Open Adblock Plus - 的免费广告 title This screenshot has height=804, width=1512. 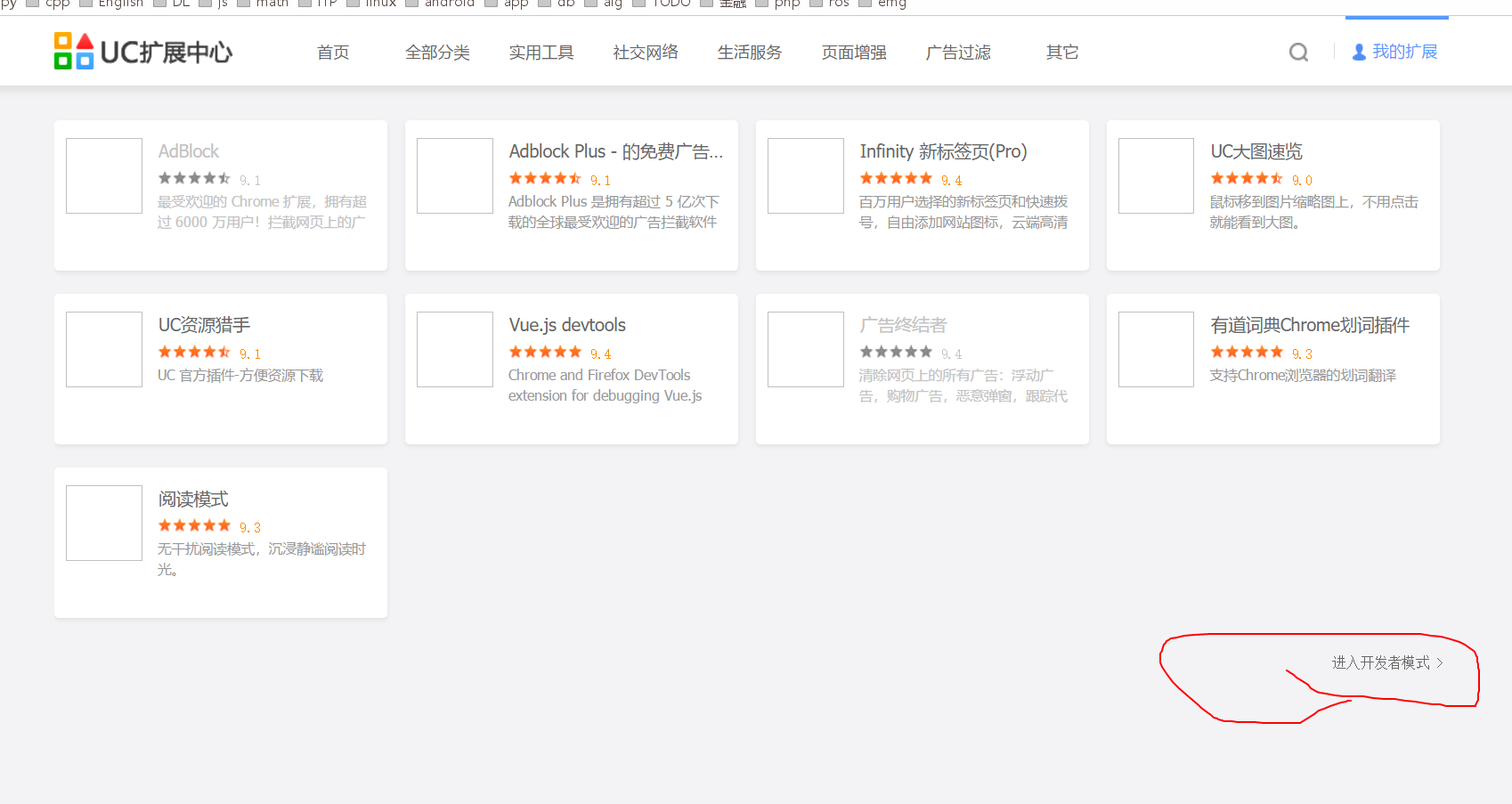[616, 151]
